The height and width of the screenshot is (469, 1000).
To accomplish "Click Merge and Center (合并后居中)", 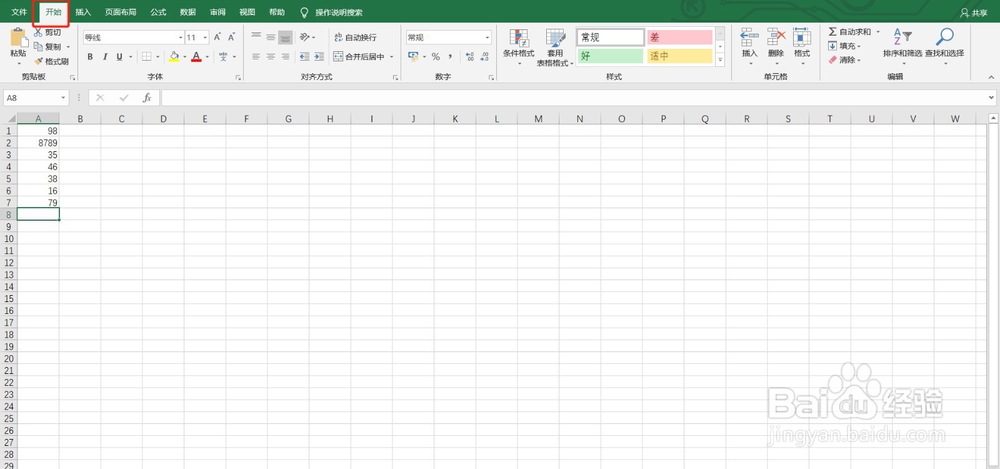I will (359, 57).
